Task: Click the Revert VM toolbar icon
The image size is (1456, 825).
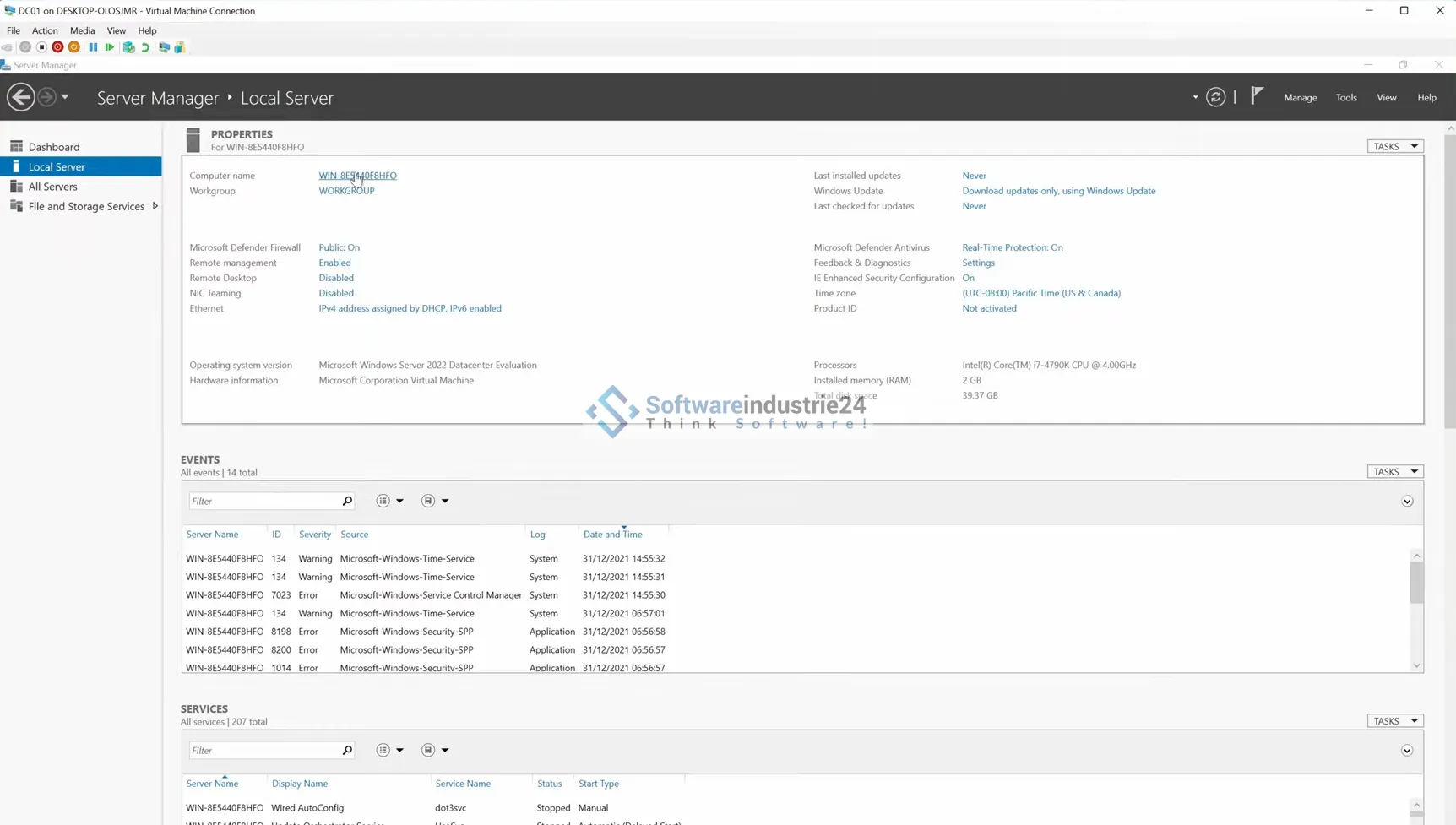Action: click(145, 47)
